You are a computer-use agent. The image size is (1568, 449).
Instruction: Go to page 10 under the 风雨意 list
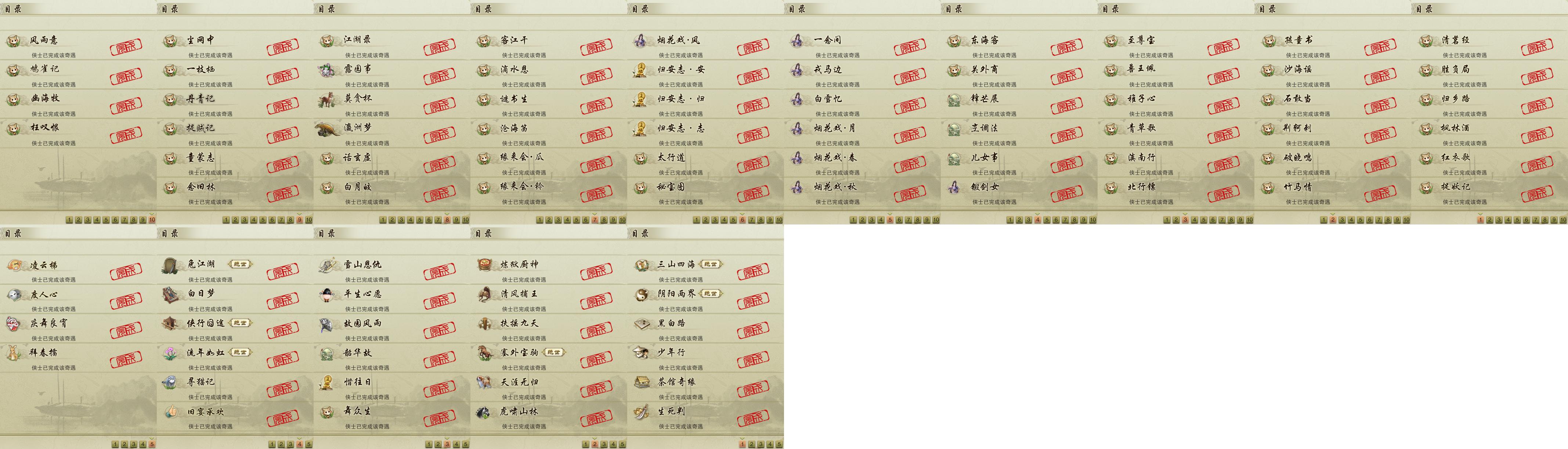152,220
